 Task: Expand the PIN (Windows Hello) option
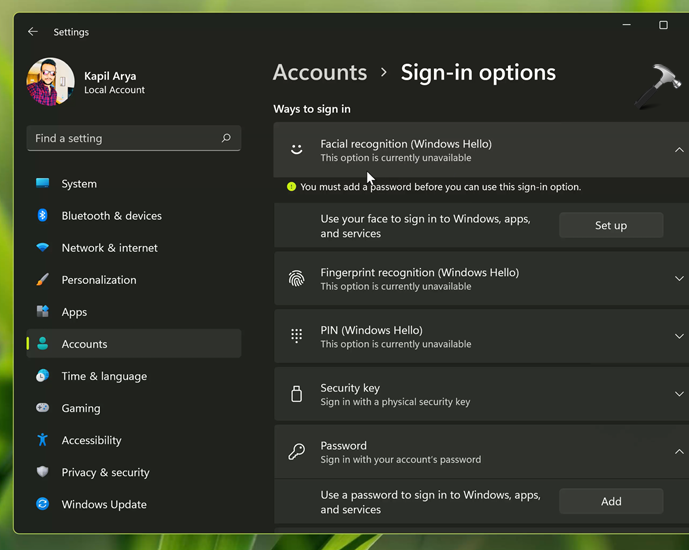tap(679, 337)
